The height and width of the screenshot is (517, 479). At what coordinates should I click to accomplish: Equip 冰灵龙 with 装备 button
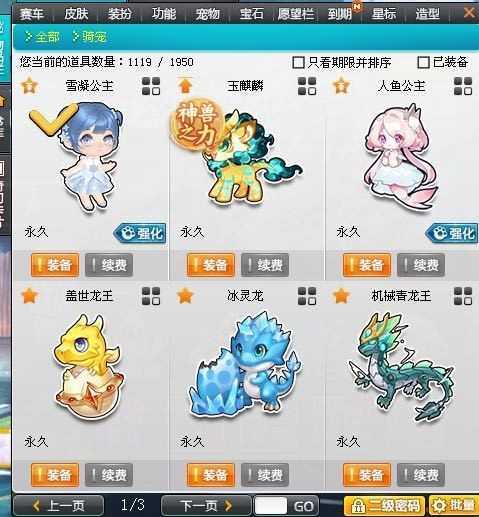[211, 475]
